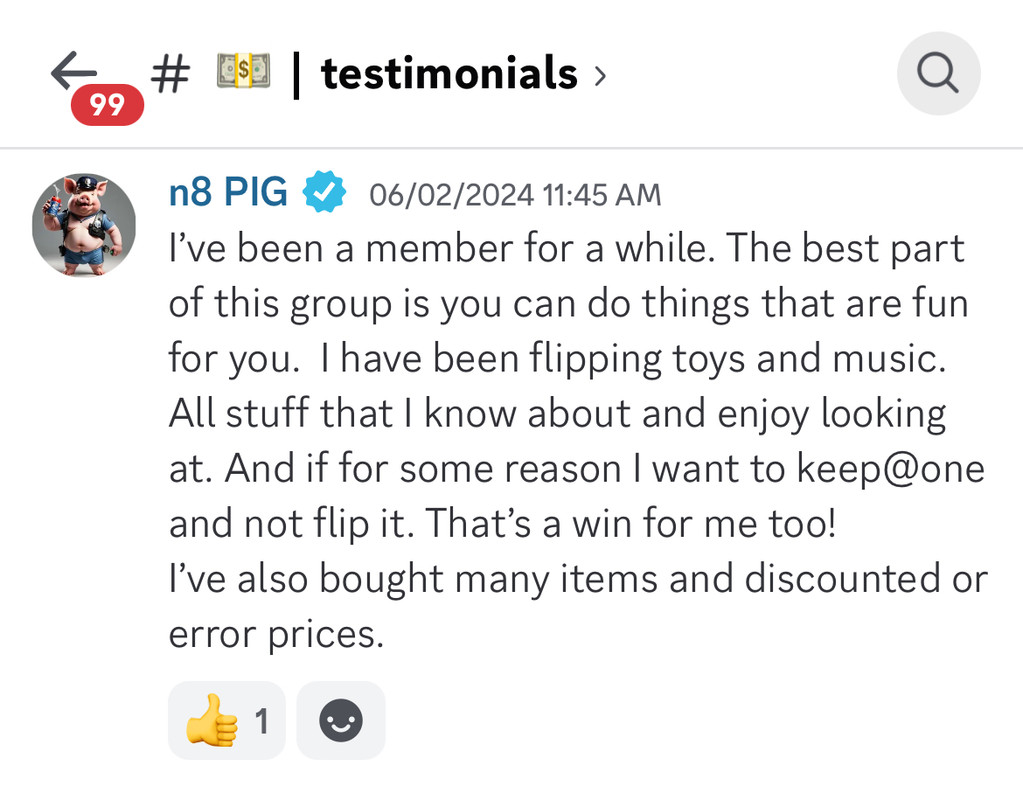Viewport: 1023px width, 800px height.
Task: Open search with the magnifier icon
Action: point(938,73)
